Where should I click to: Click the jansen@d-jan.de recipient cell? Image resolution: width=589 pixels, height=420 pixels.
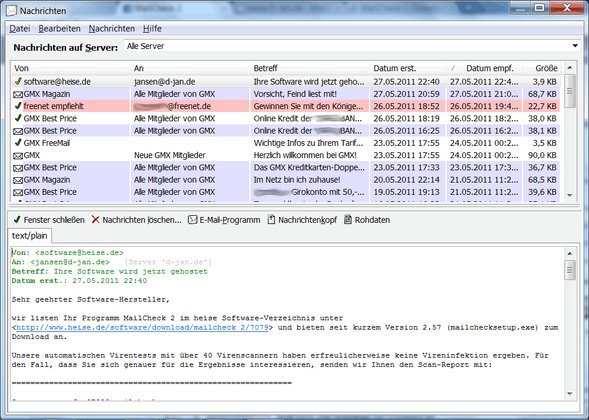point(164,82)
